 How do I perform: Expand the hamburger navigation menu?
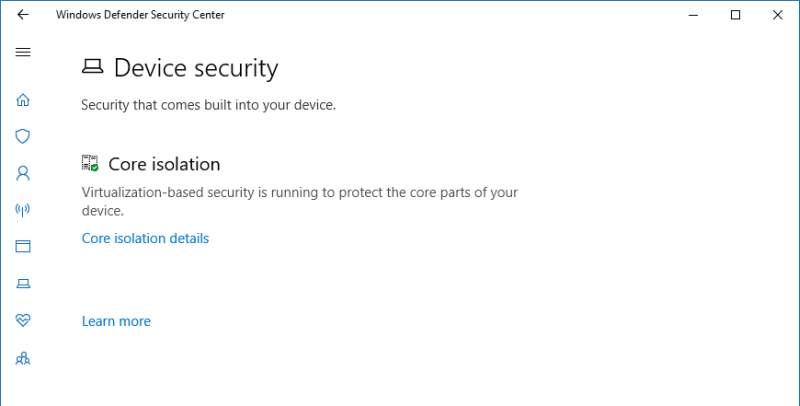(23, 52)
